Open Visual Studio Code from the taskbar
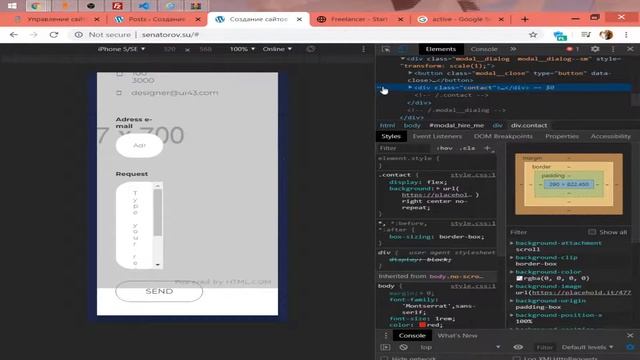 pyautogui.click(x=144, y=6)
